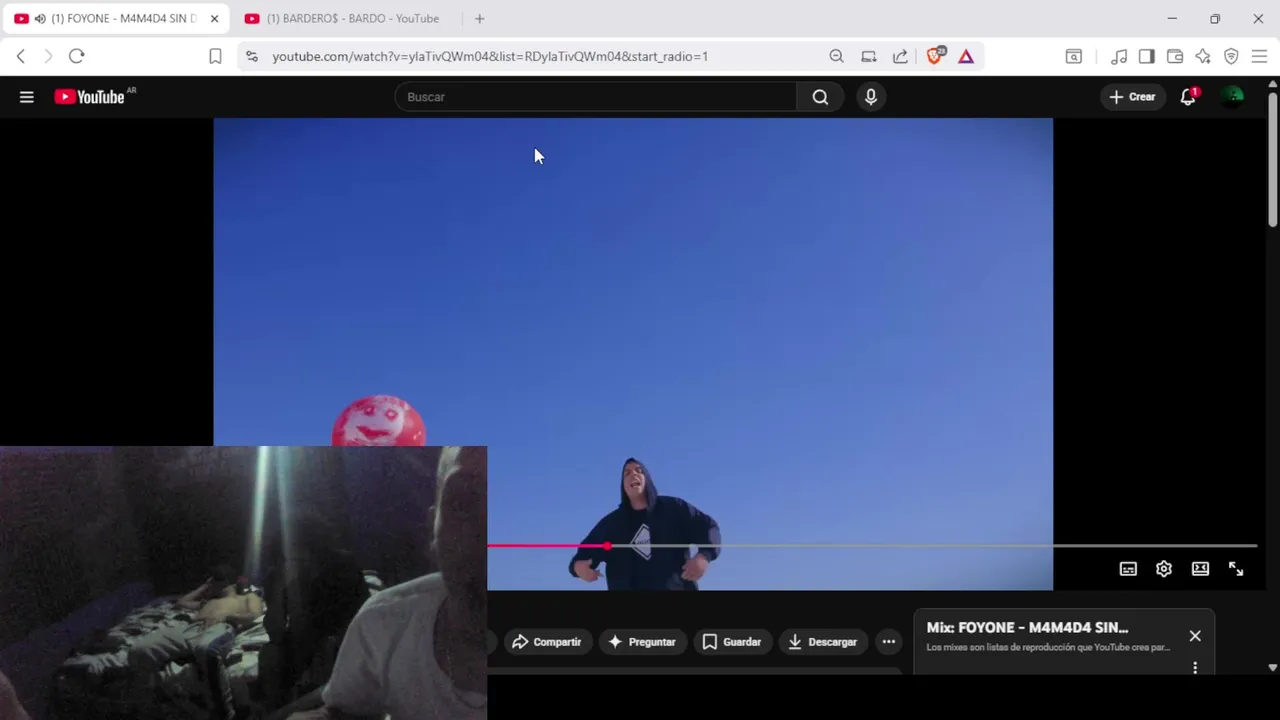Click the Mix: FOYONE - M4M4D4 SIN title
Screen dimensions: 1280x720
(x=1027, y=628)
